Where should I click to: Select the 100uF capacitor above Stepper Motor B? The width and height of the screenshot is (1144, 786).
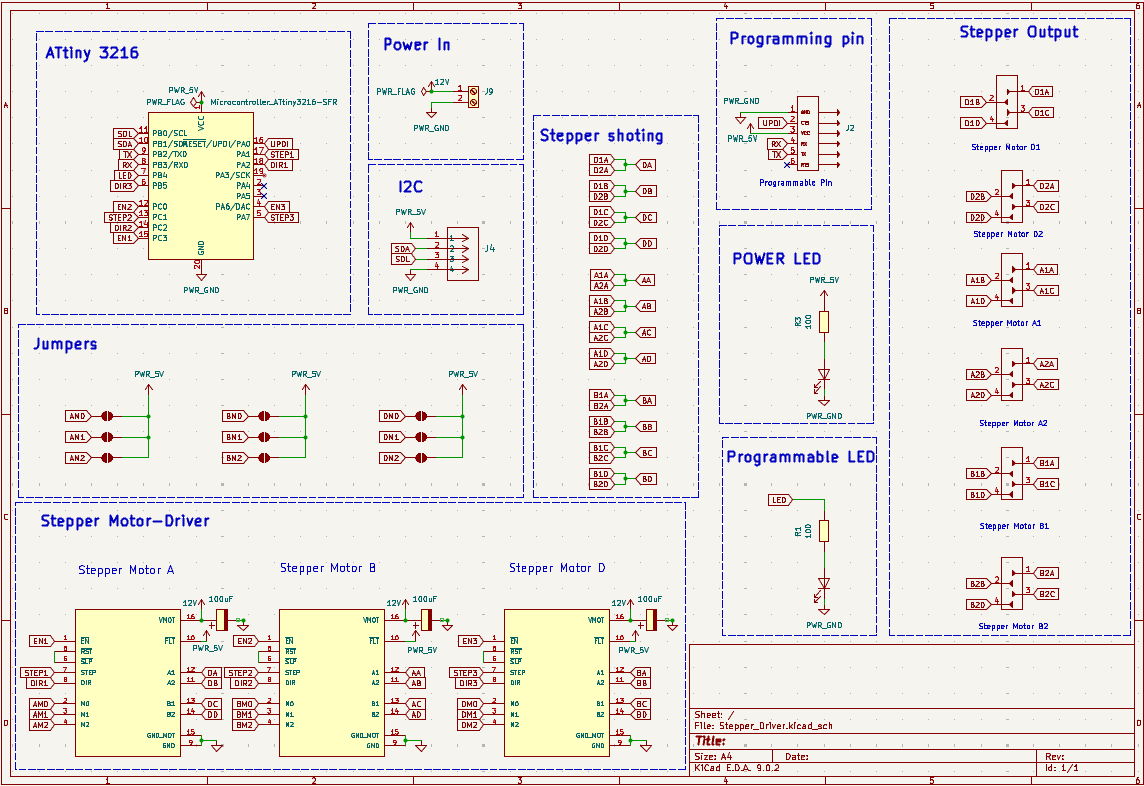(427, 620)
